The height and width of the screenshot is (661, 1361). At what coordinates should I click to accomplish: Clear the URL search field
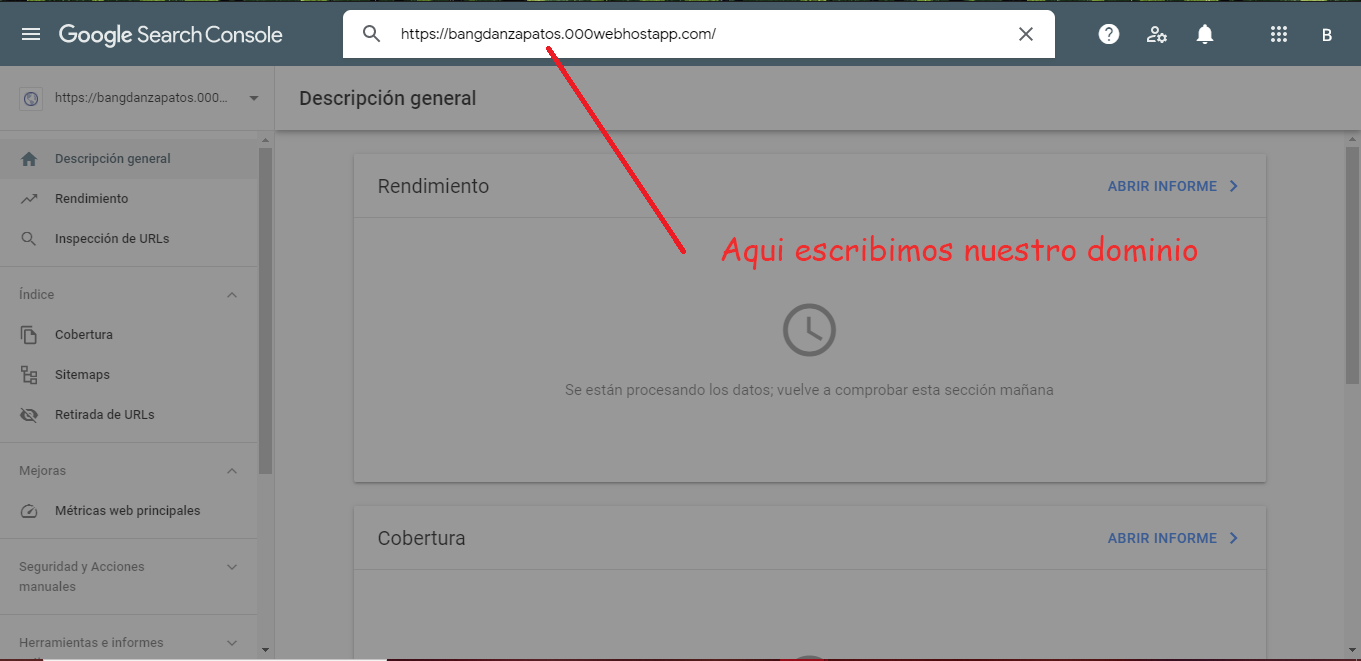click(1025, 34)
